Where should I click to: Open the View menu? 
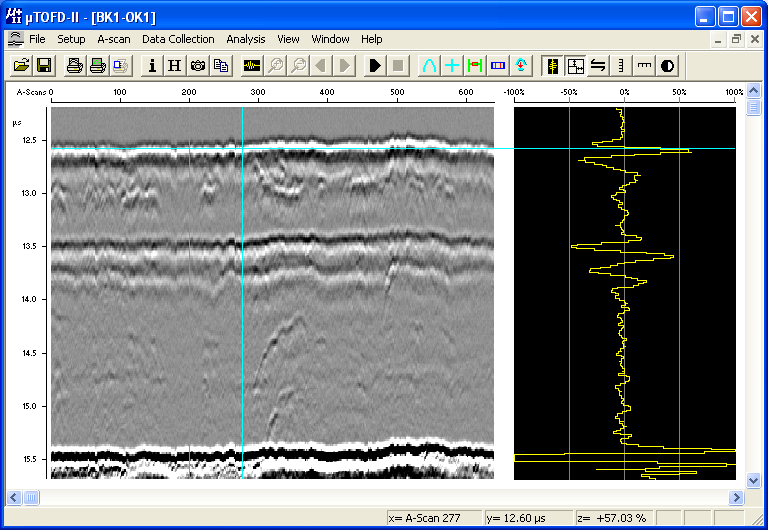(x=288, y=39)
